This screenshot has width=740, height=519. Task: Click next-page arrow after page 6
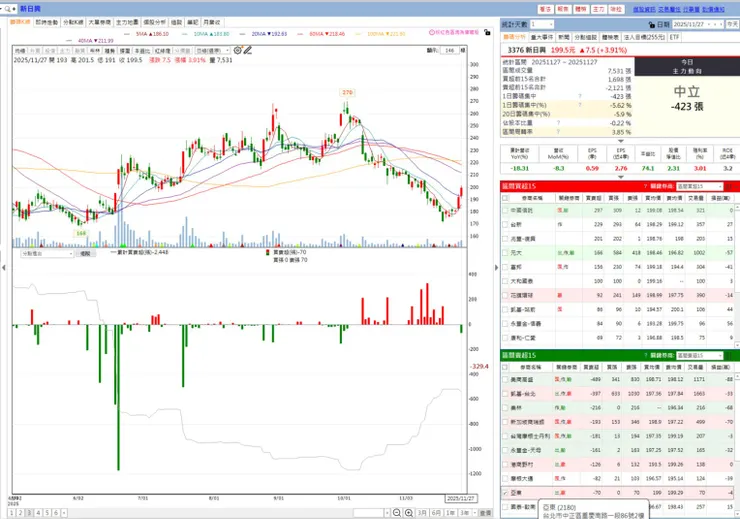[64, 513]
